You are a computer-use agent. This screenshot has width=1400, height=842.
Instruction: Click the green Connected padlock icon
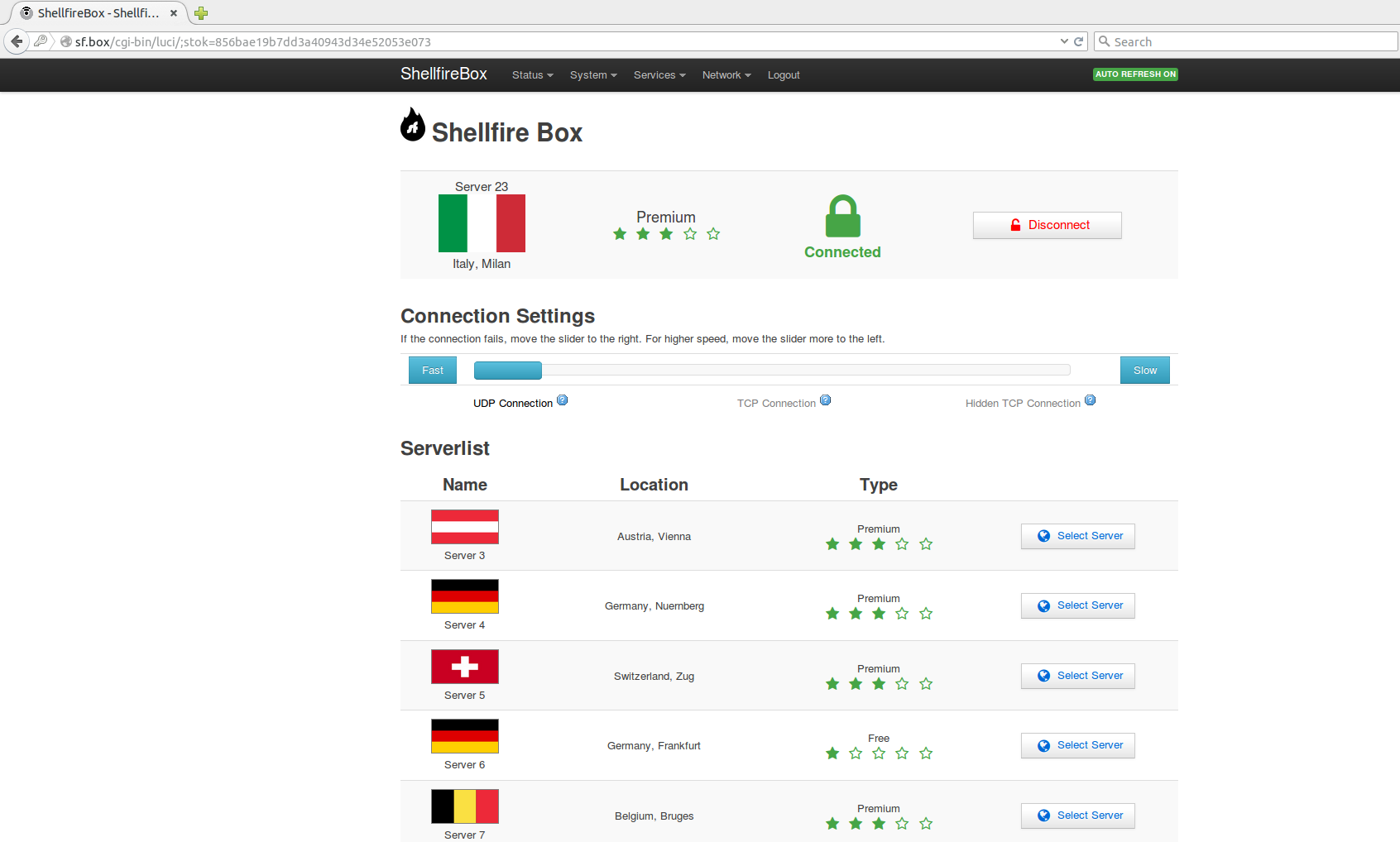(843, 217)
